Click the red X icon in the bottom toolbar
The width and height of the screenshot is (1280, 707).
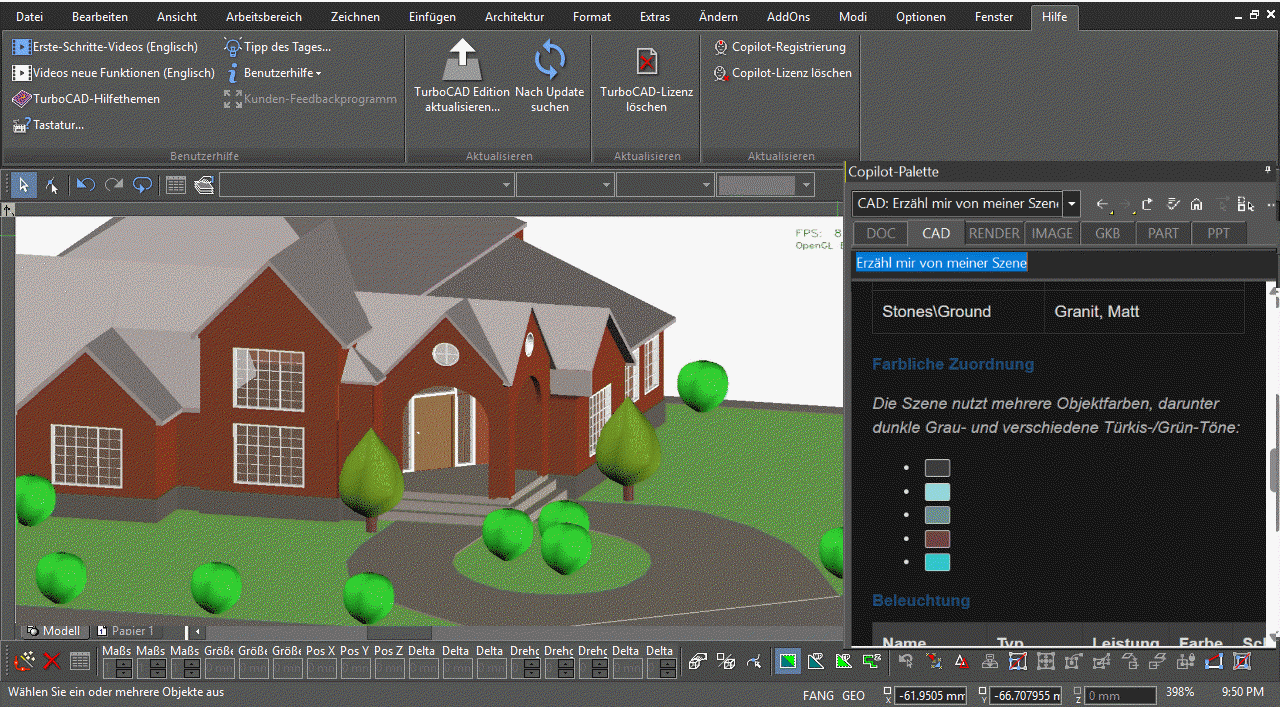click(x=52, y=661)
